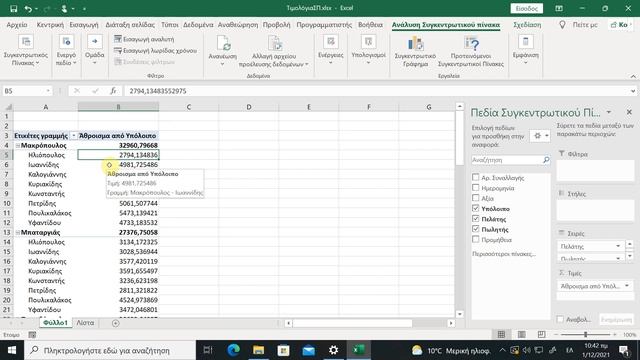Uncheck the Πελάτης field checkbox
The width and height of the screenshot is (640, 360).
(476, 219)
